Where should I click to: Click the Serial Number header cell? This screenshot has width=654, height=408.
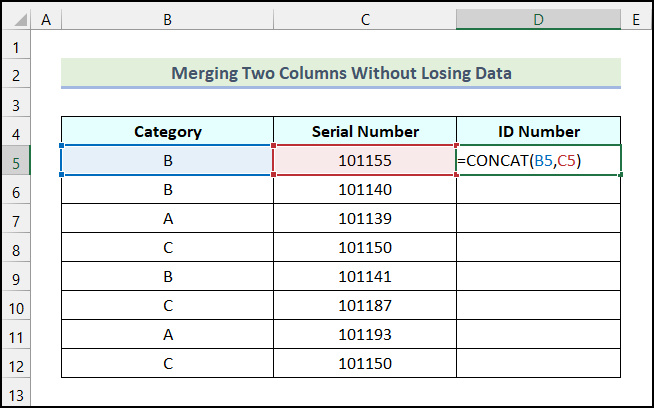coord(365,131)
